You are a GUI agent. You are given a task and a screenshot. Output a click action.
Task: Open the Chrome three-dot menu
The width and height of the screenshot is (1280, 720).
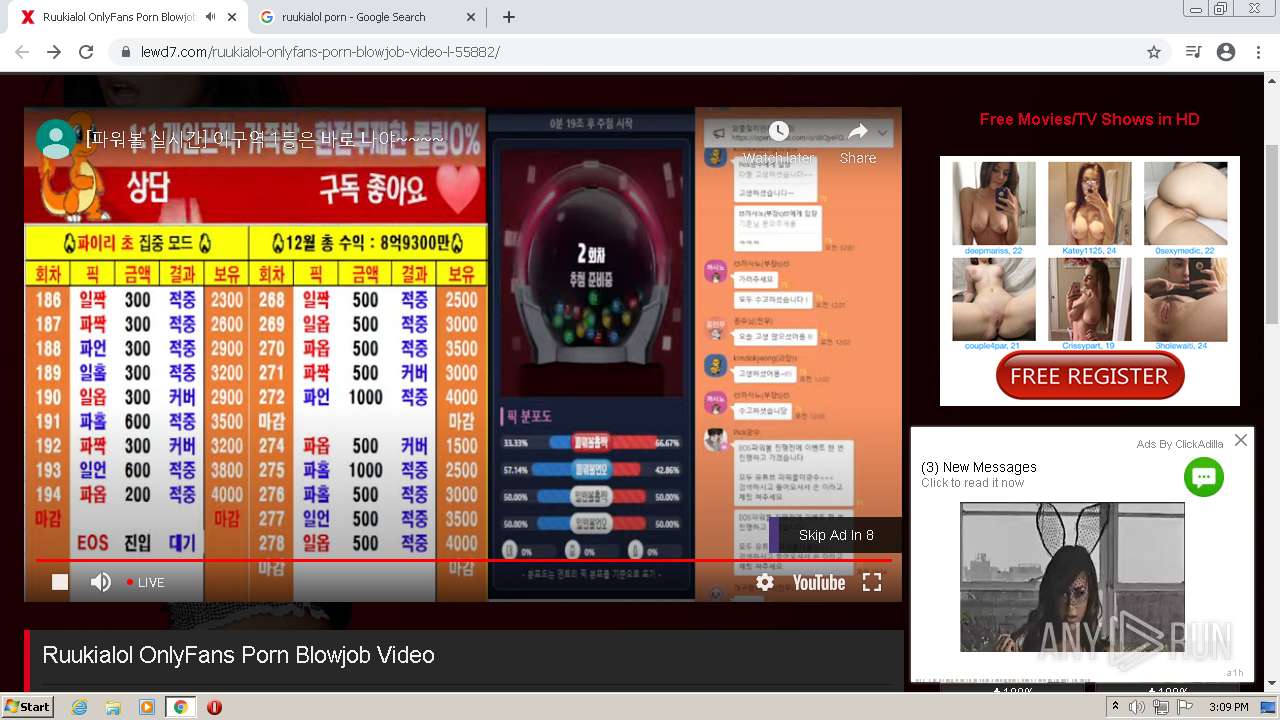pyautogui.click(x=1258, y=52)
